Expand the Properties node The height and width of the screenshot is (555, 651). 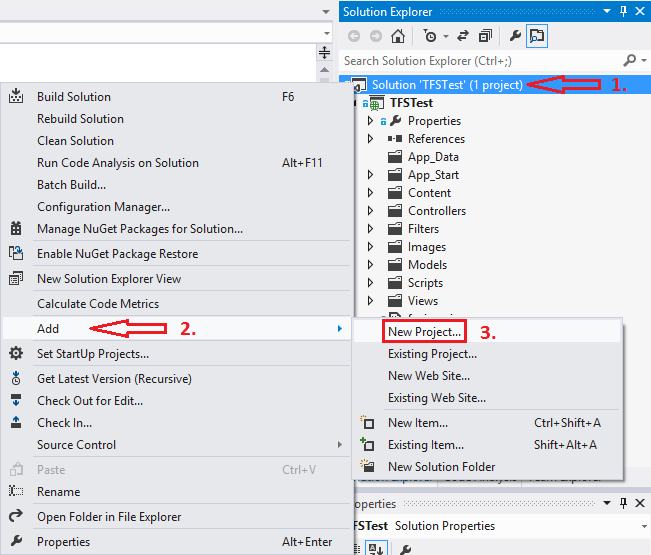(370, 121)
